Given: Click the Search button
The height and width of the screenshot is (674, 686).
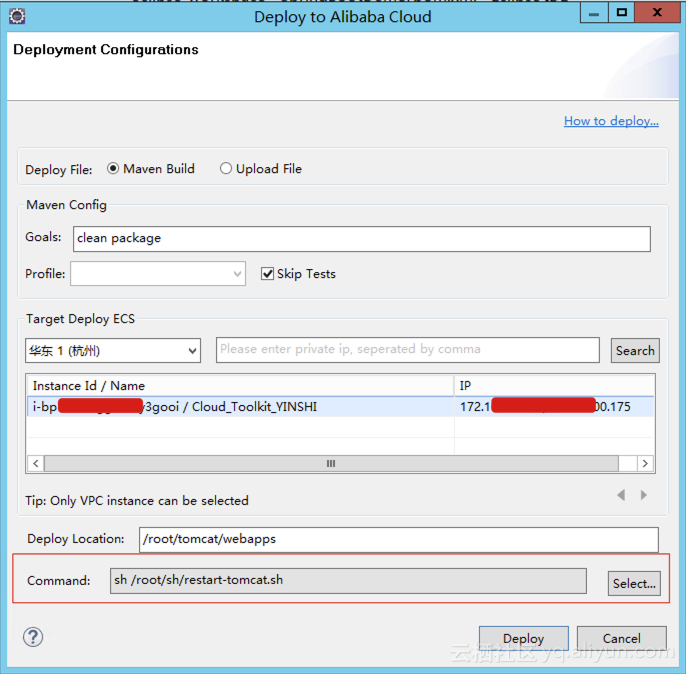Looking at the screenshot, I should click(x=635, y=350).
